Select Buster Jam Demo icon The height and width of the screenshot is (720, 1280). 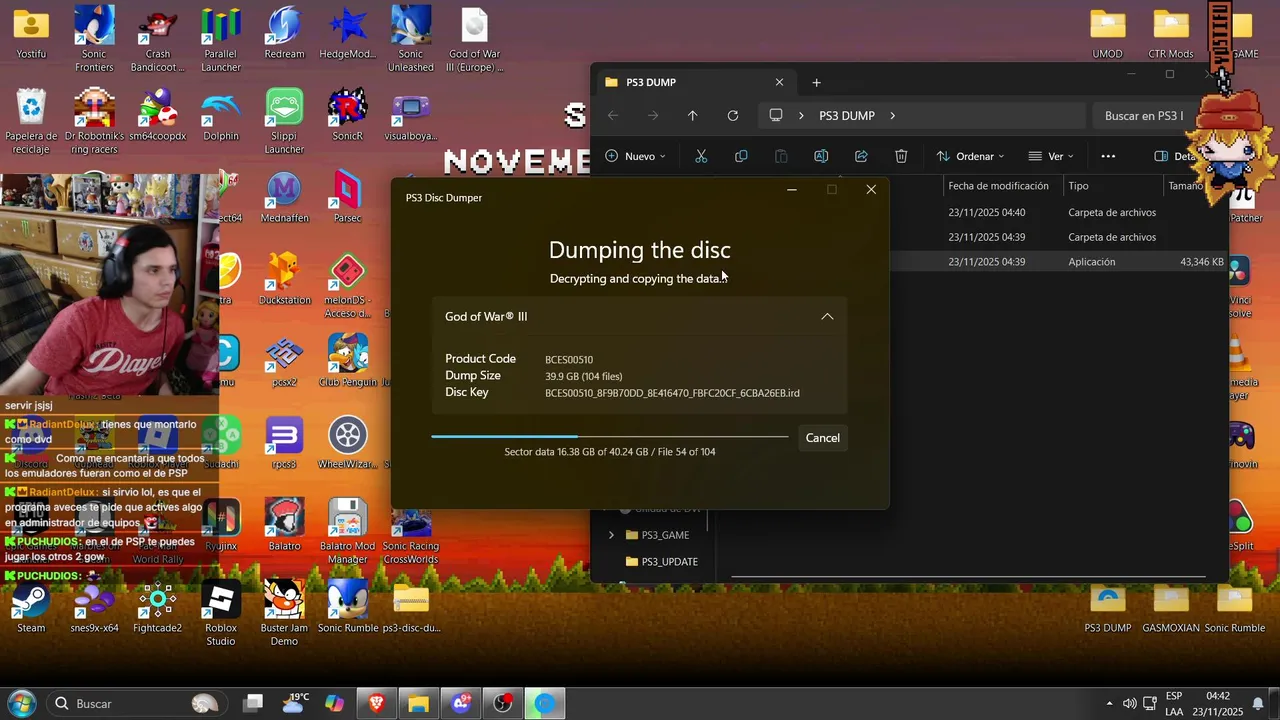284,614
